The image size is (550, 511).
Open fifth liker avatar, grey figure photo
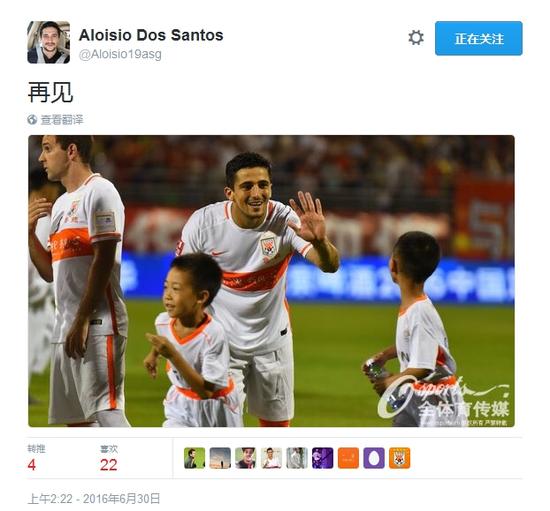(297, 458)
